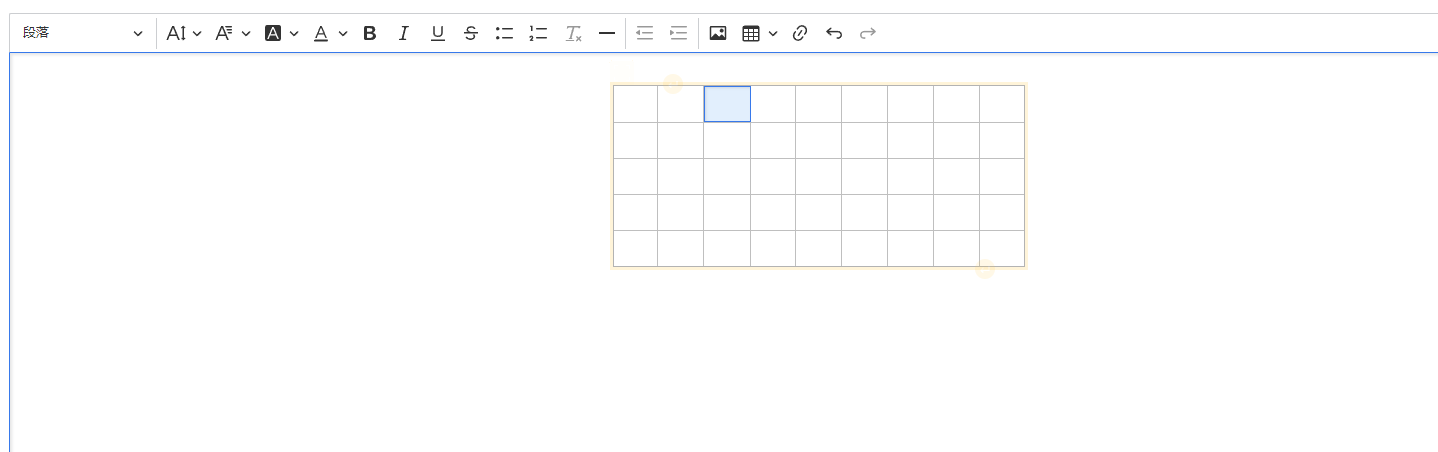Insert a numbered list
The image size is (1438, 452).
[x=538, y=33]
